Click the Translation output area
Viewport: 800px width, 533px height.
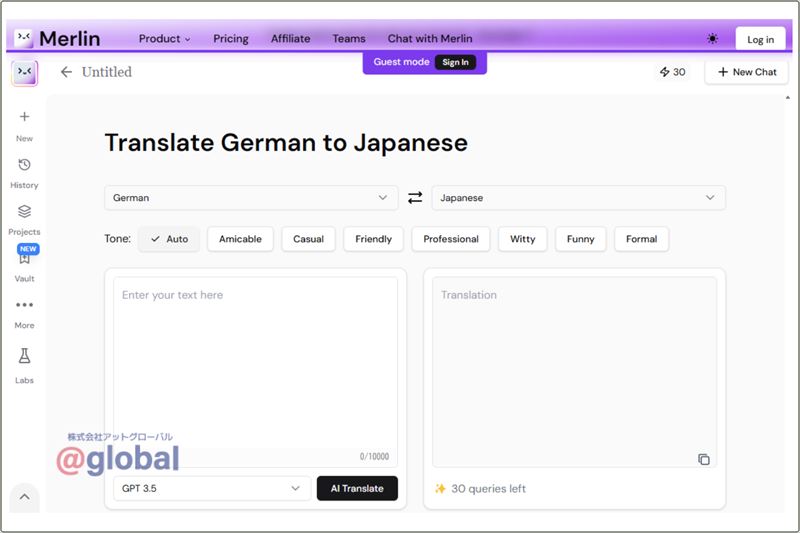pos(574,372)
